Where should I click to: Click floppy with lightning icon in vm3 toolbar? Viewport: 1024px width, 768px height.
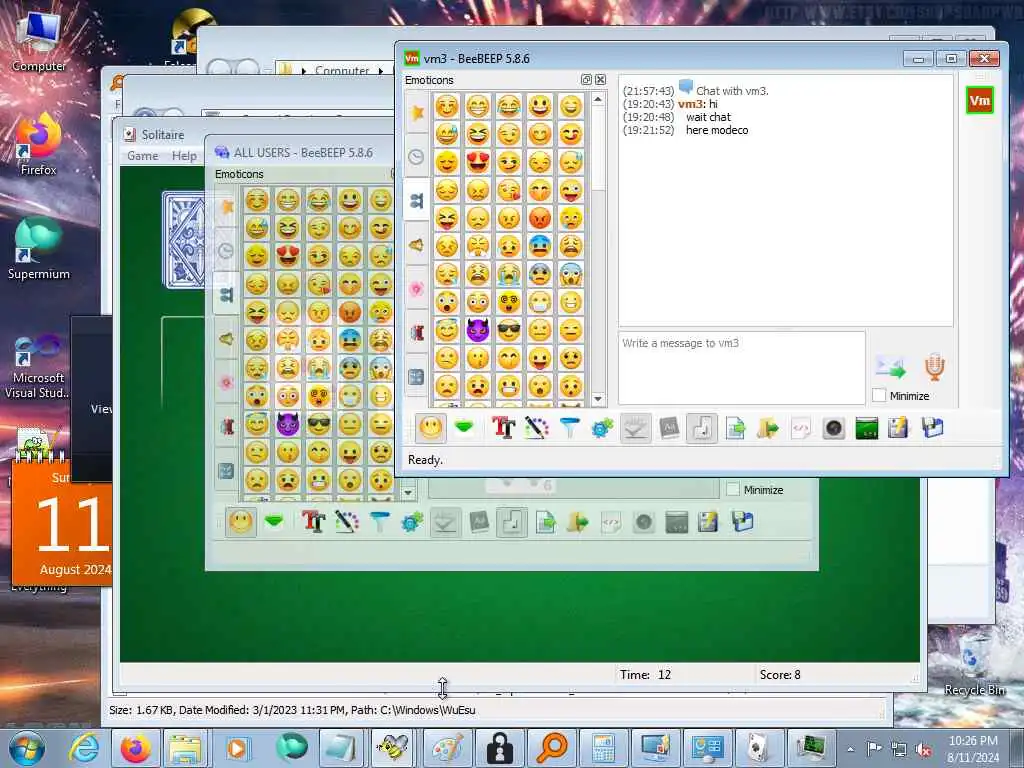coord(899,428)
